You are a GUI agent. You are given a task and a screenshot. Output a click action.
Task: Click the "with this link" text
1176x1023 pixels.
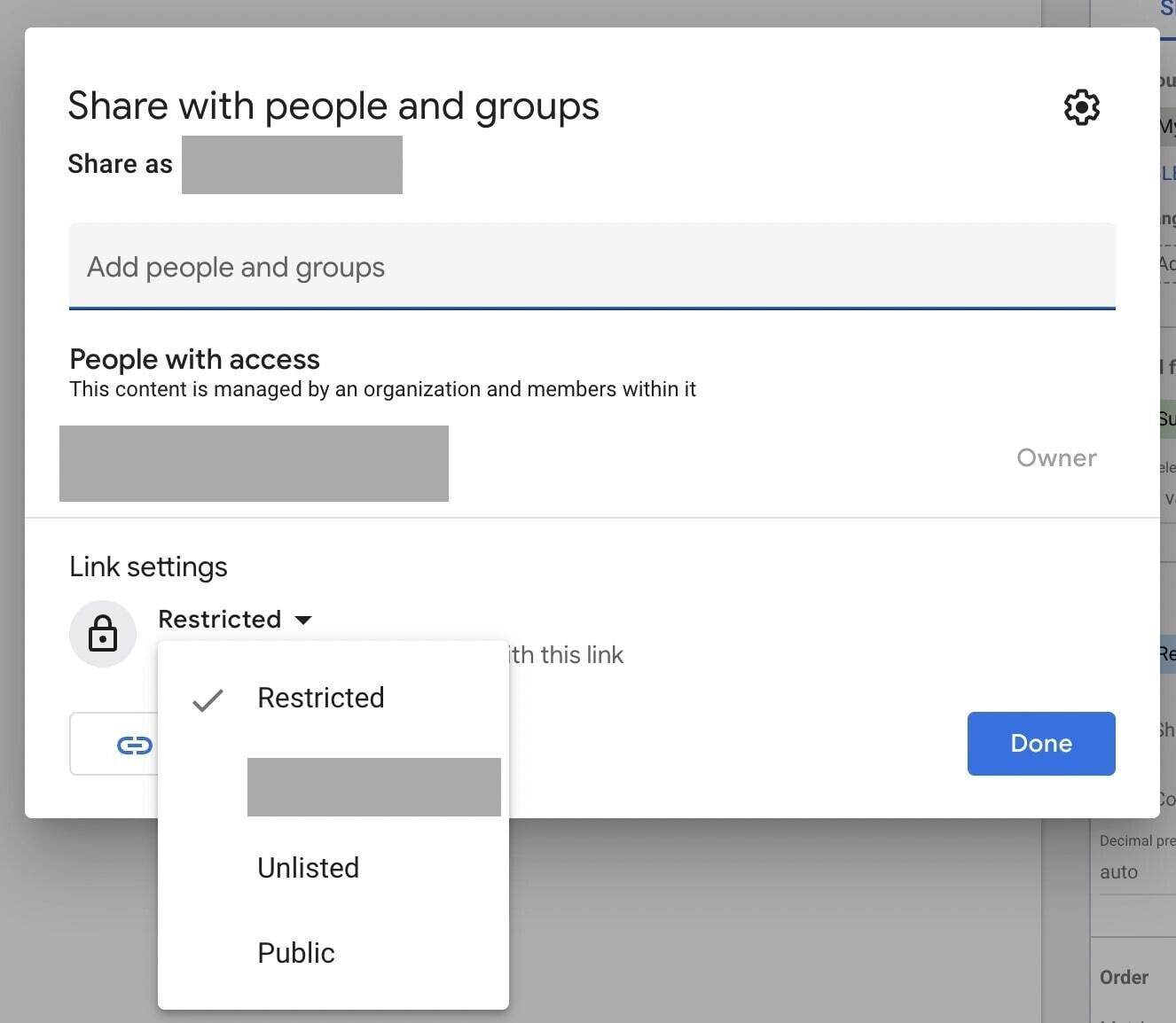pos(564,655)
